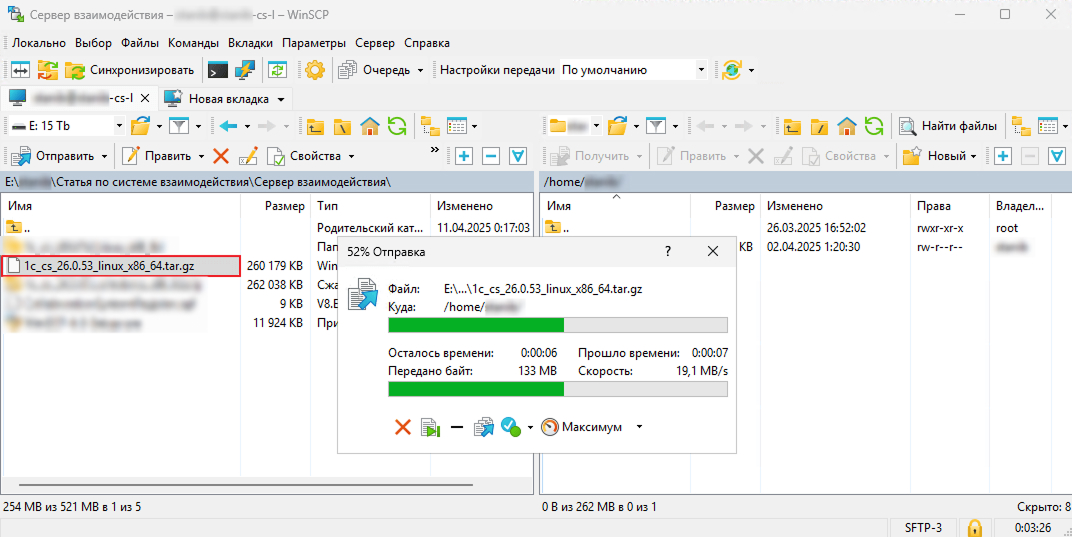
Task: Go to local home directory icon
Action: pyautogui.click(x=370, y=126)
